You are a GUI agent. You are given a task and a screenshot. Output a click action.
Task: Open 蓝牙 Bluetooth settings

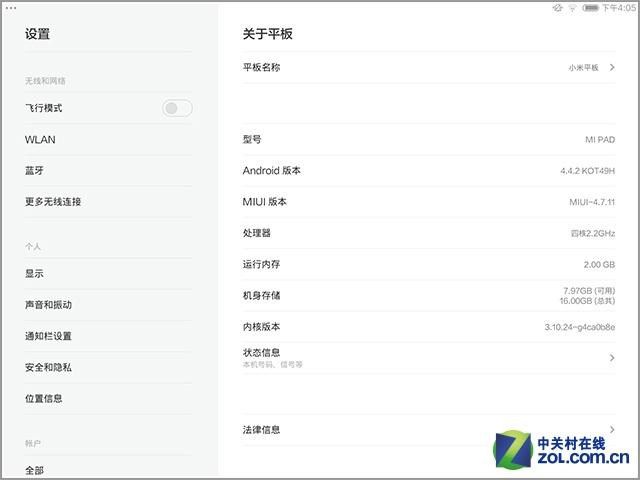[x=108, y=171]
